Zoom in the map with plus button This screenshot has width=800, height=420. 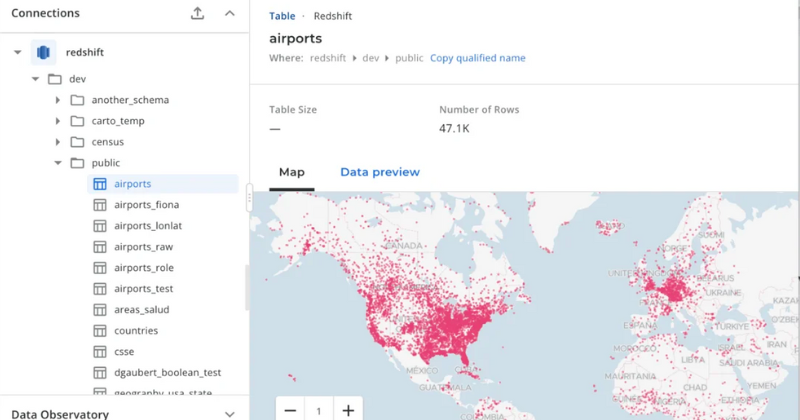pos(348,410)
